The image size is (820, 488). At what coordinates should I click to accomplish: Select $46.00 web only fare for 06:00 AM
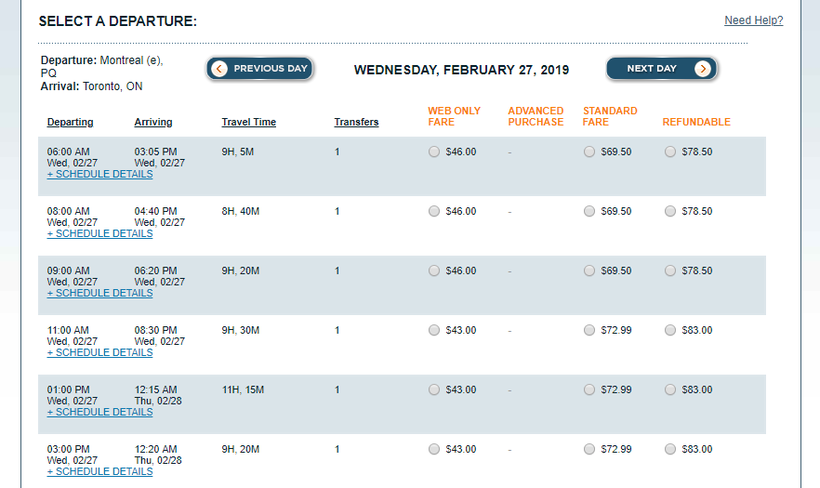(x=433, y=152)
